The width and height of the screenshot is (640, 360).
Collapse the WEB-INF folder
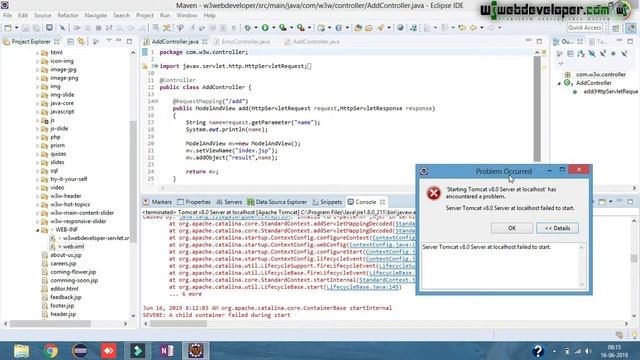[38, 230]
